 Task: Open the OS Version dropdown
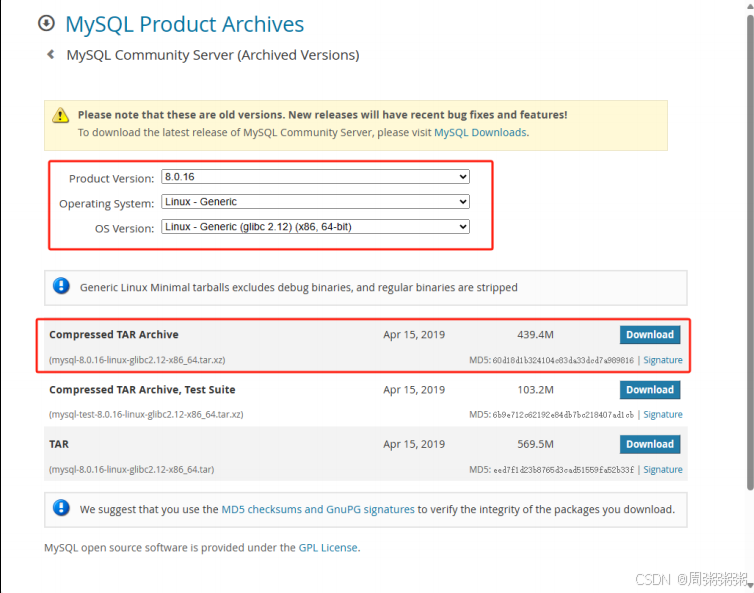coord(315,227)
